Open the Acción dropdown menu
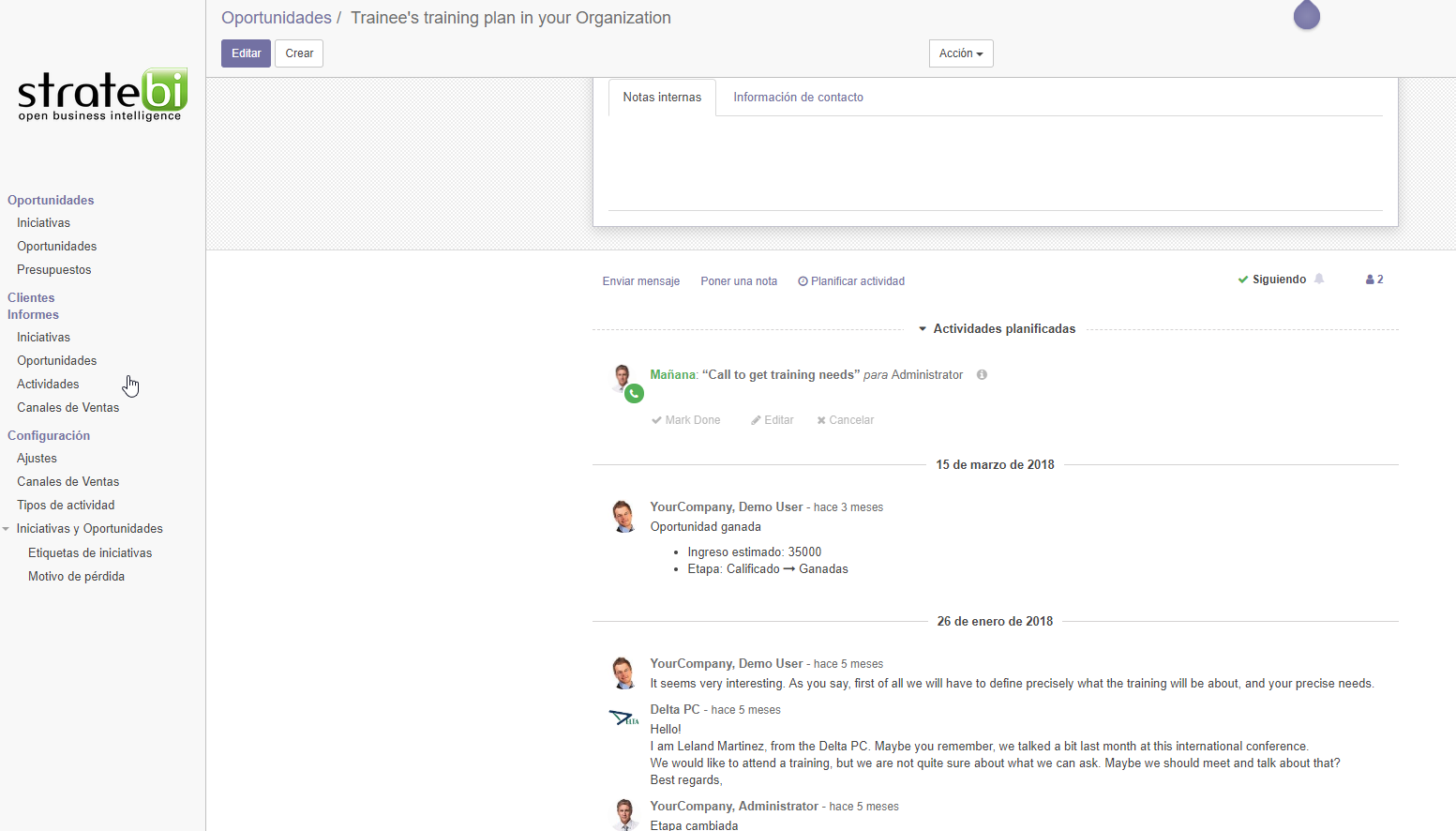 click(960, 53)
